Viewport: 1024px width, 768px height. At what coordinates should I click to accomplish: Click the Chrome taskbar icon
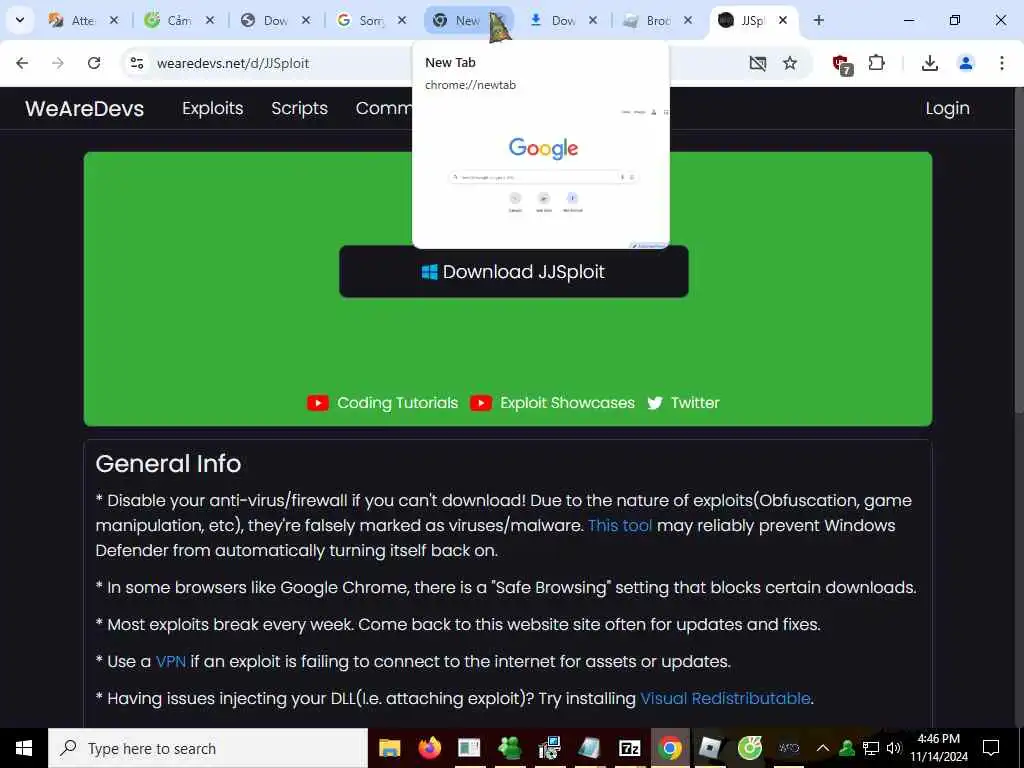point(669,748)
